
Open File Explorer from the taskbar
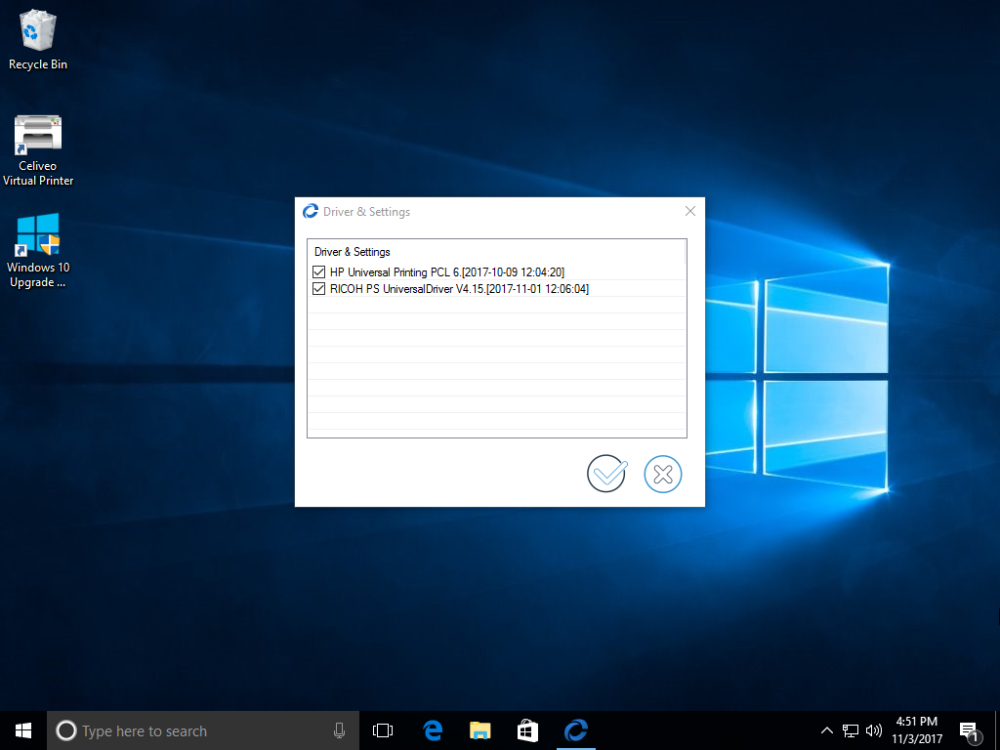(x=480, y=731)
